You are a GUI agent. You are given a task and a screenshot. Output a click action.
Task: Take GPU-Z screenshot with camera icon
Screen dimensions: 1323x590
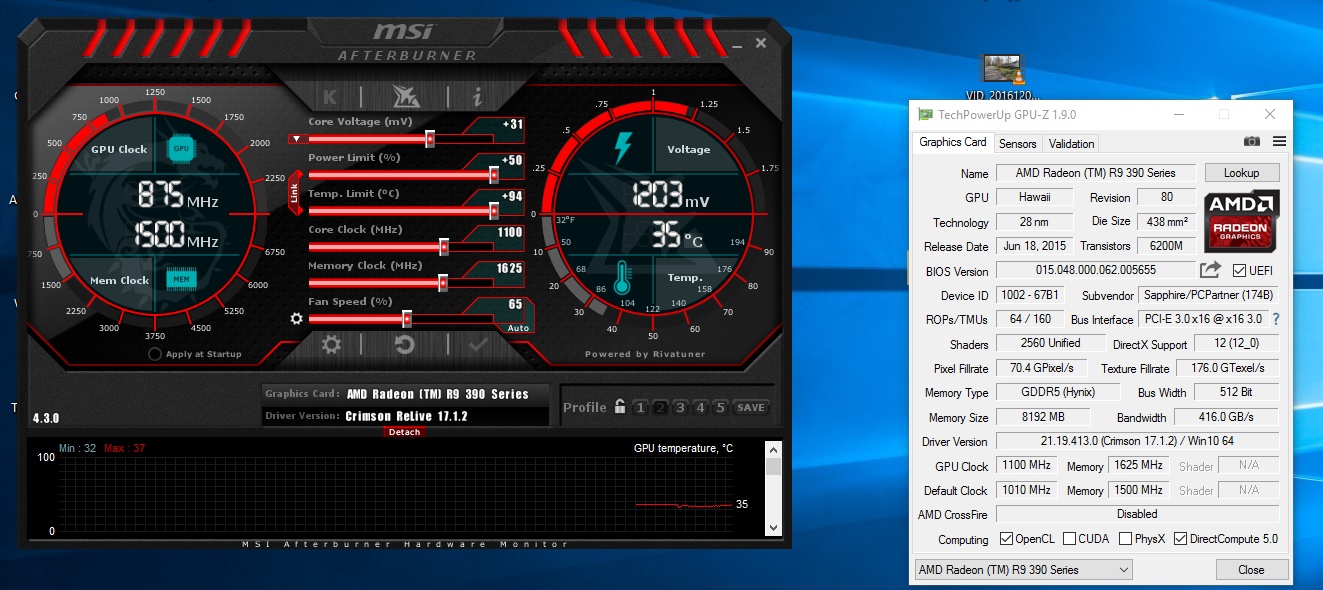point(1252,142)
